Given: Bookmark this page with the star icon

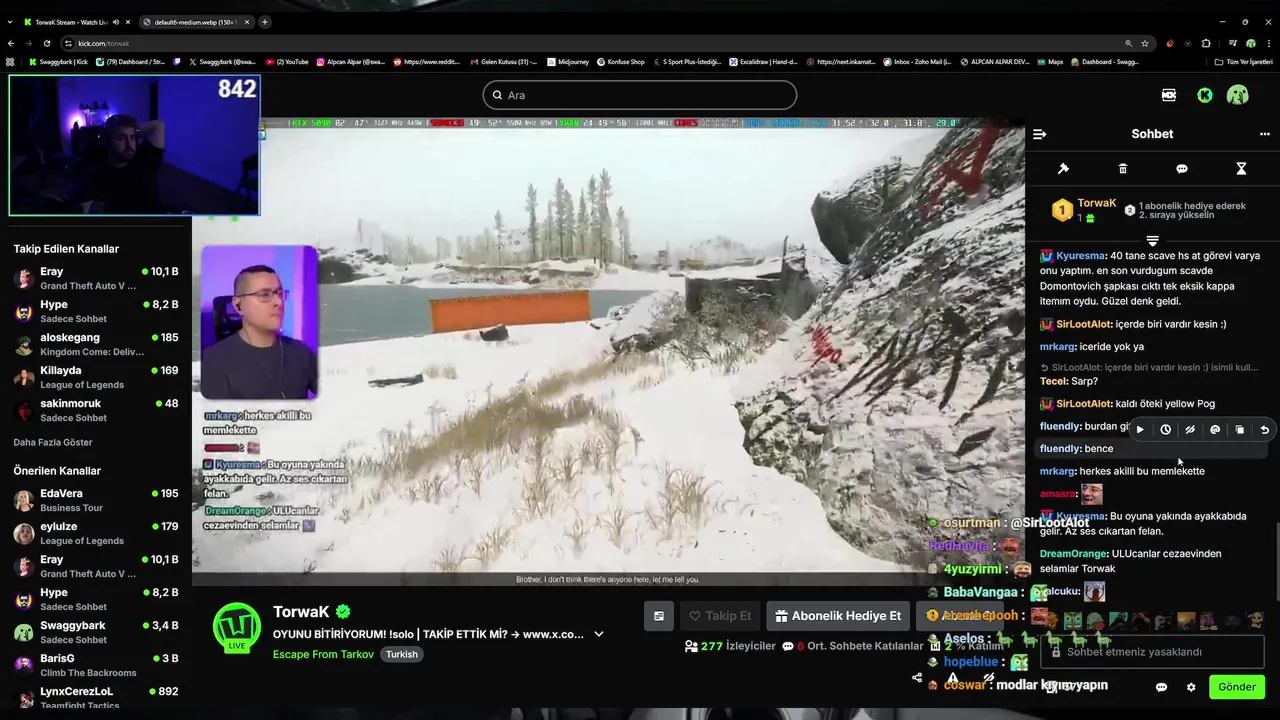Looking at the screenshot, I should point(1147,43).
